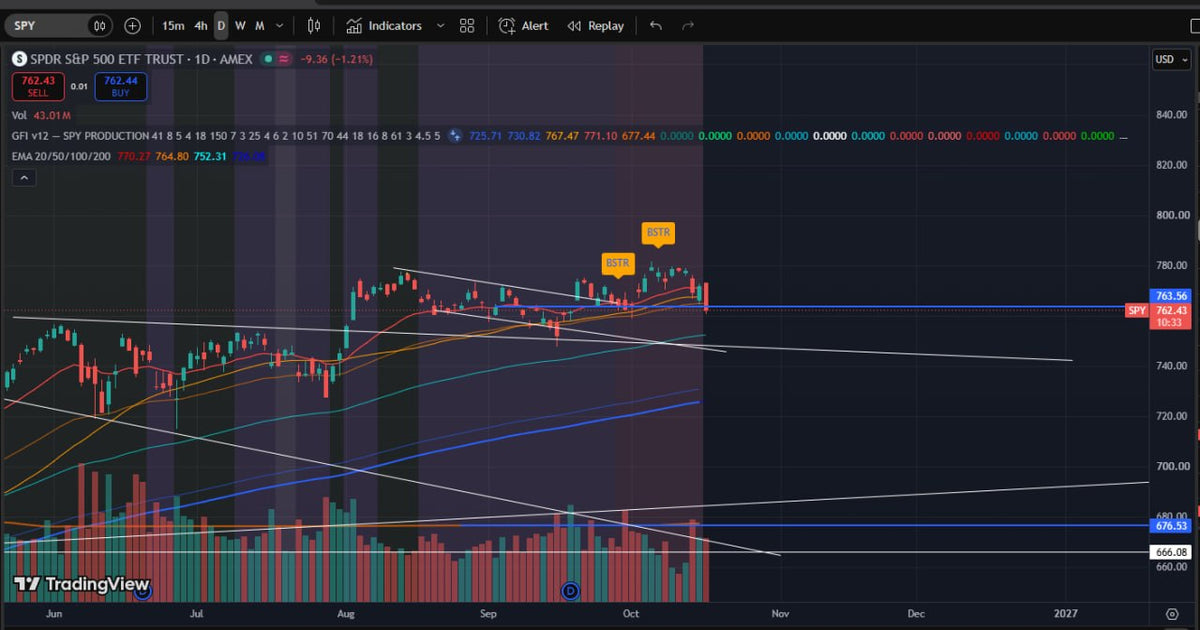The height and width of the screenshot is (630, 1200).
Task: Open the layout templates grid icon
Action: point(467,26)
